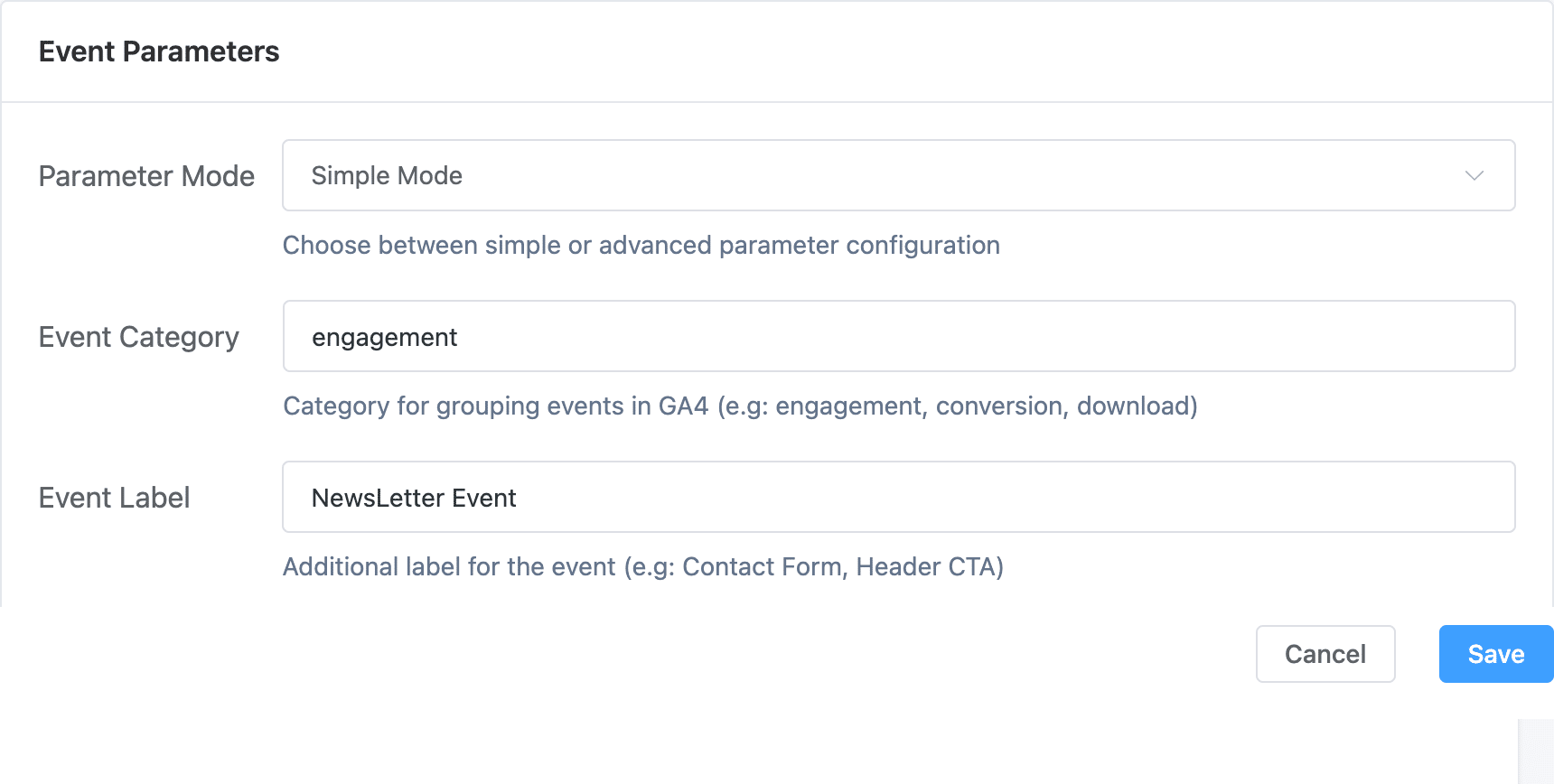The image size is (1554, 784).
Task: Focus the Event Label input
Action: (898, 496)
